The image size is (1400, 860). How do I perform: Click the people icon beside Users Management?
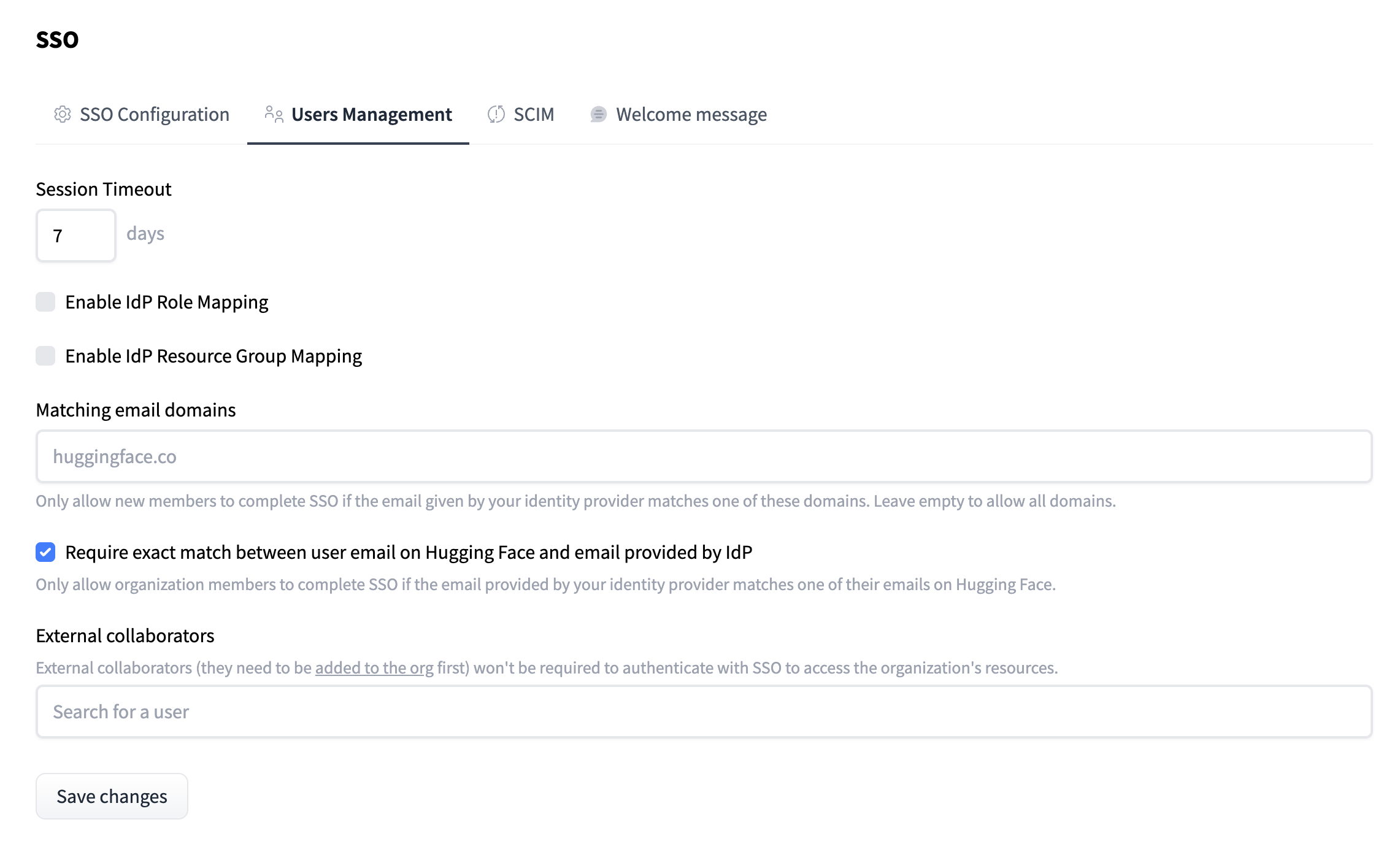coord(274,114)
